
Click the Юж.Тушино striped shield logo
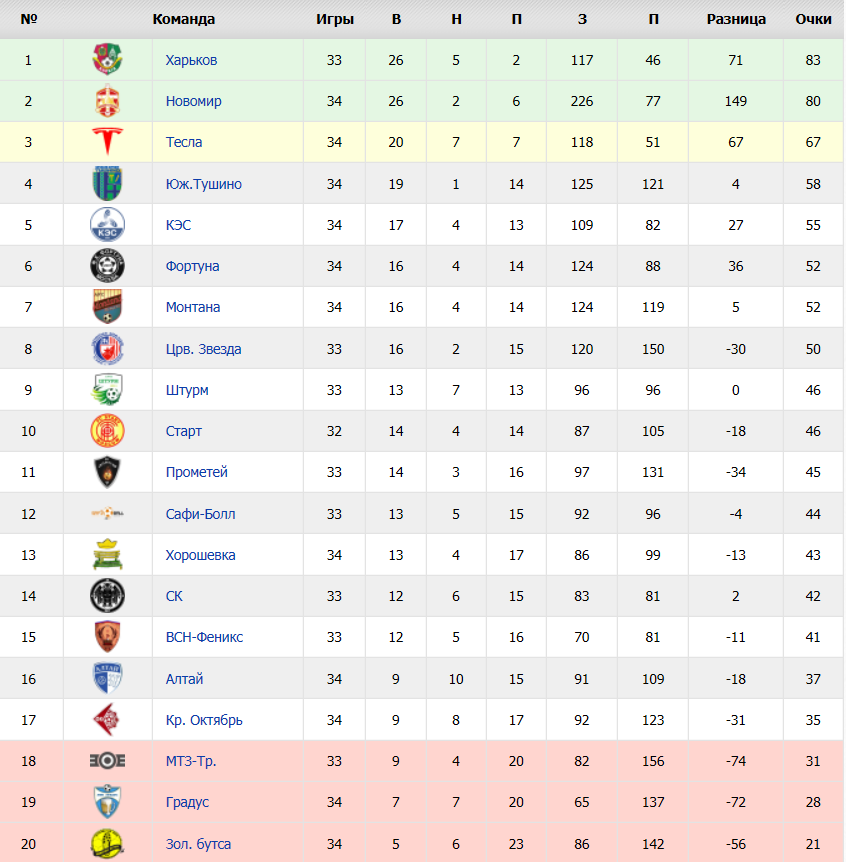[x=107, y=184]
